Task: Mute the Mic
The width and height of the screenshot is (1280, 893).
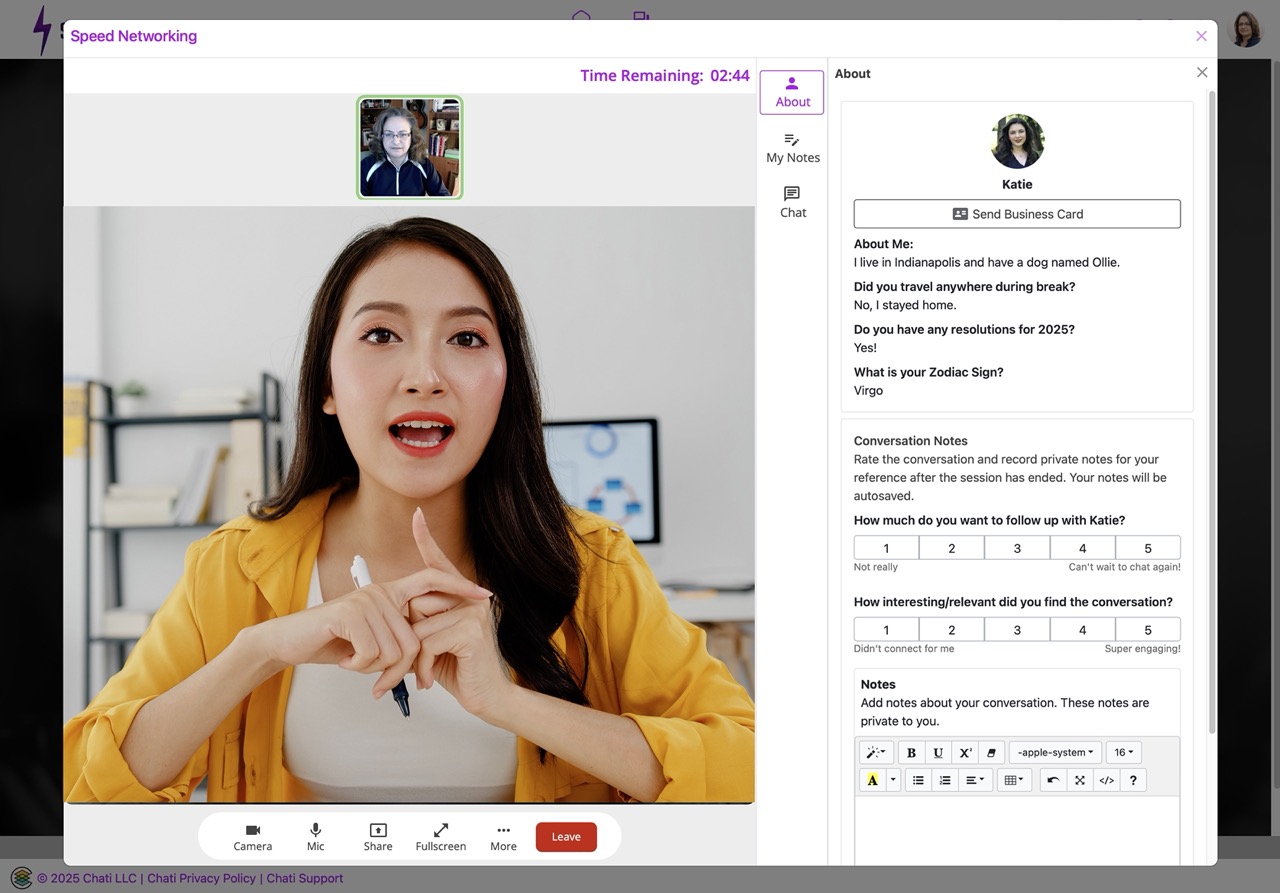Action: (x=316, y=837)
